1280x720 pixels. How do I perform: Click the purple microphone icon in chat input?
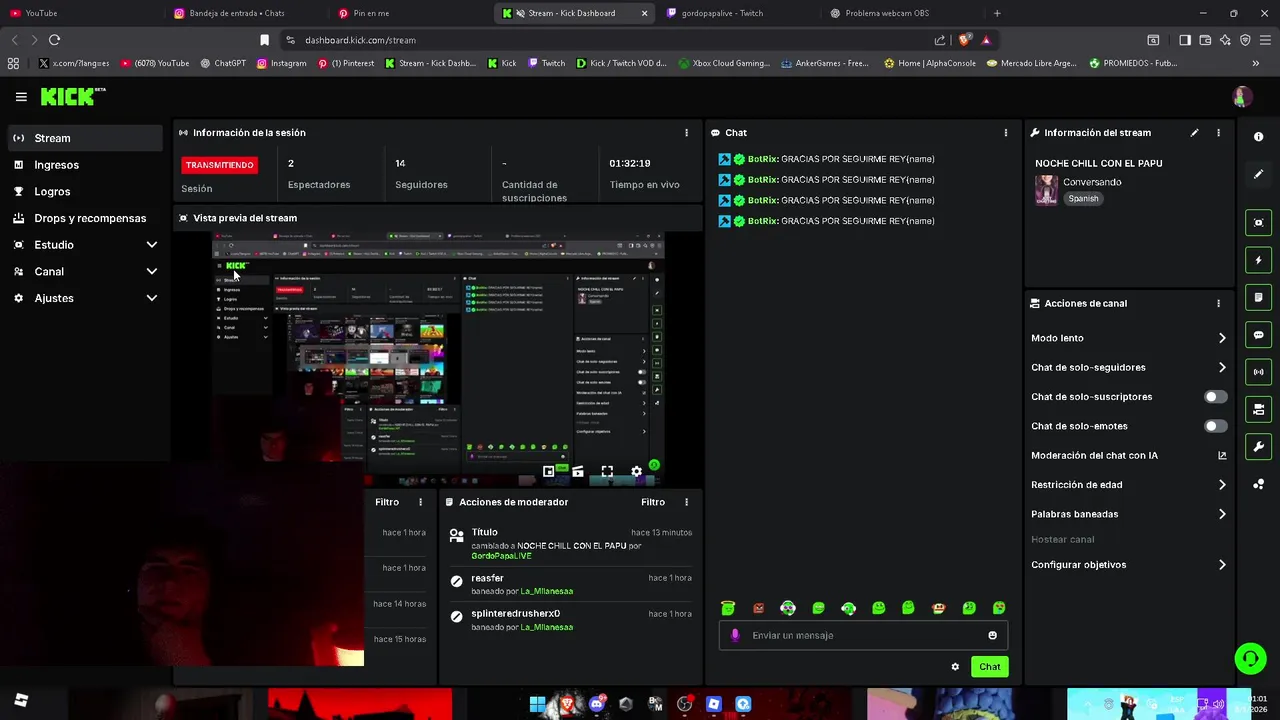click(x=736, y=635)
